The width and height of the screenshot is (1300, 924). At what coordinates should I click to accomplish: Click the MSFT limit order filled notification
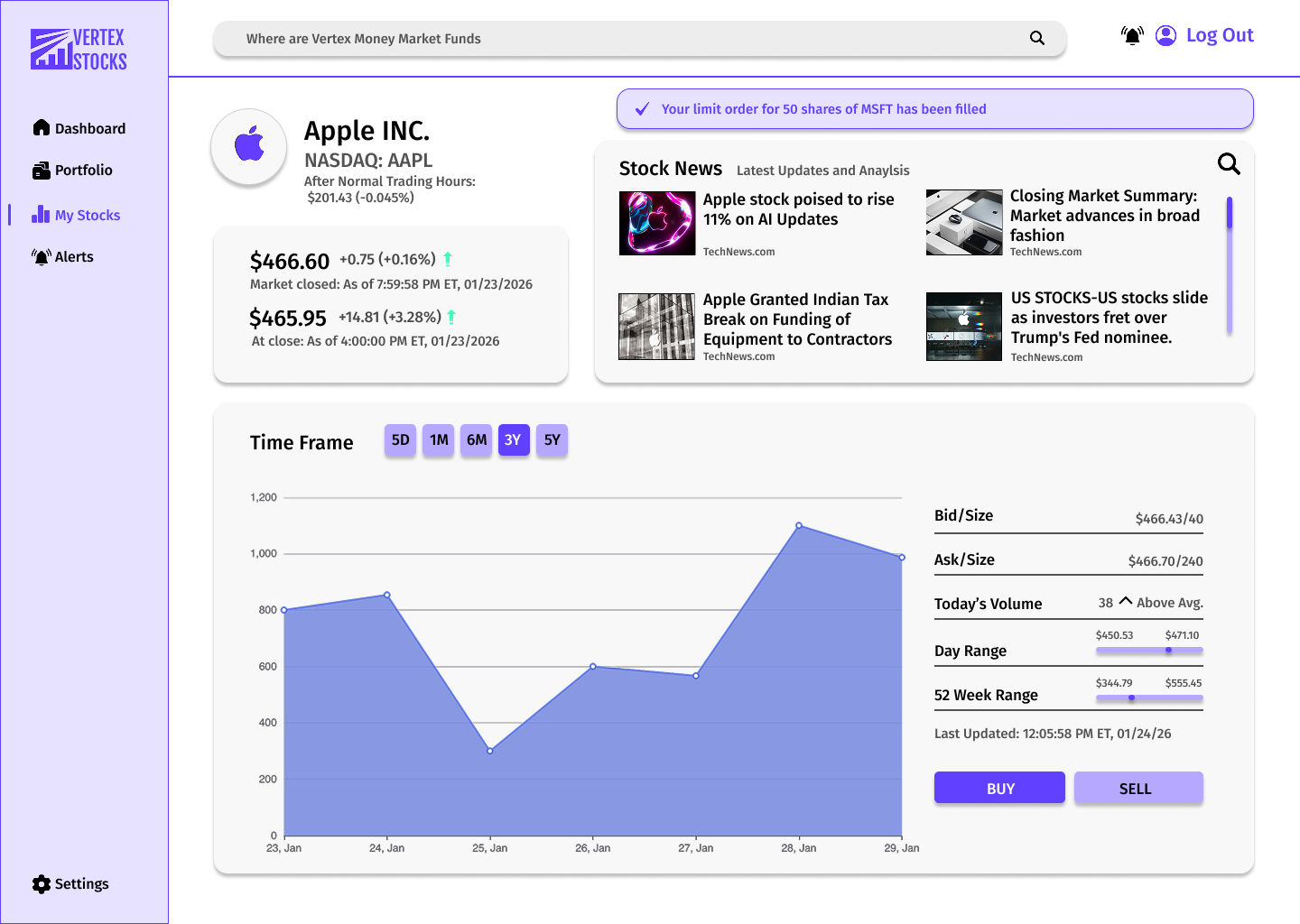pyautogui.click(x=935, y=109)
